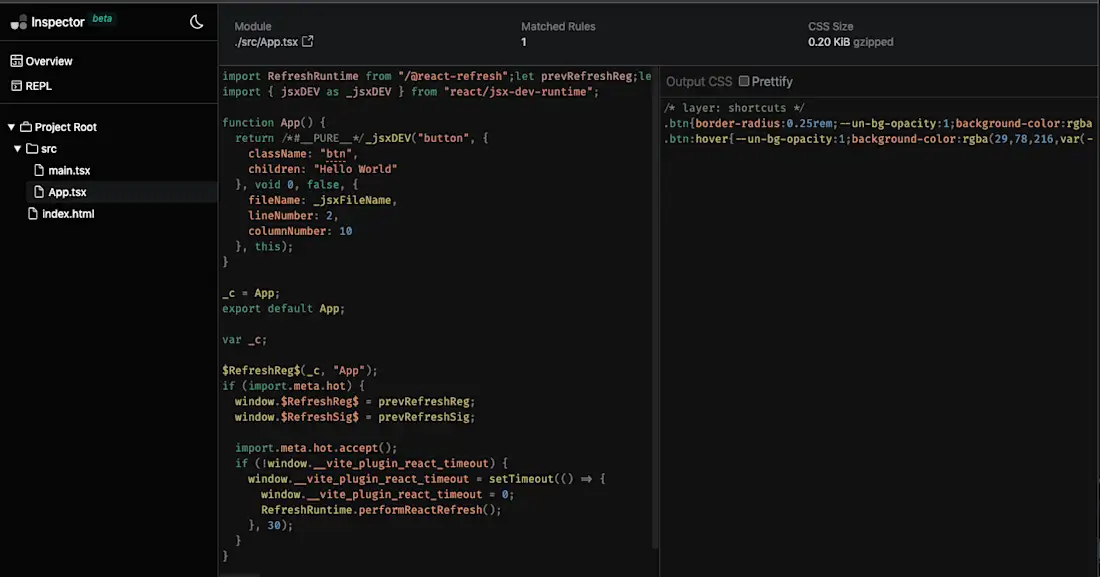Screen dimensions: 1100x577
Task: Open the UnoCSS Inspector logo
Action: pyautogui.click(x=19, y=21)
